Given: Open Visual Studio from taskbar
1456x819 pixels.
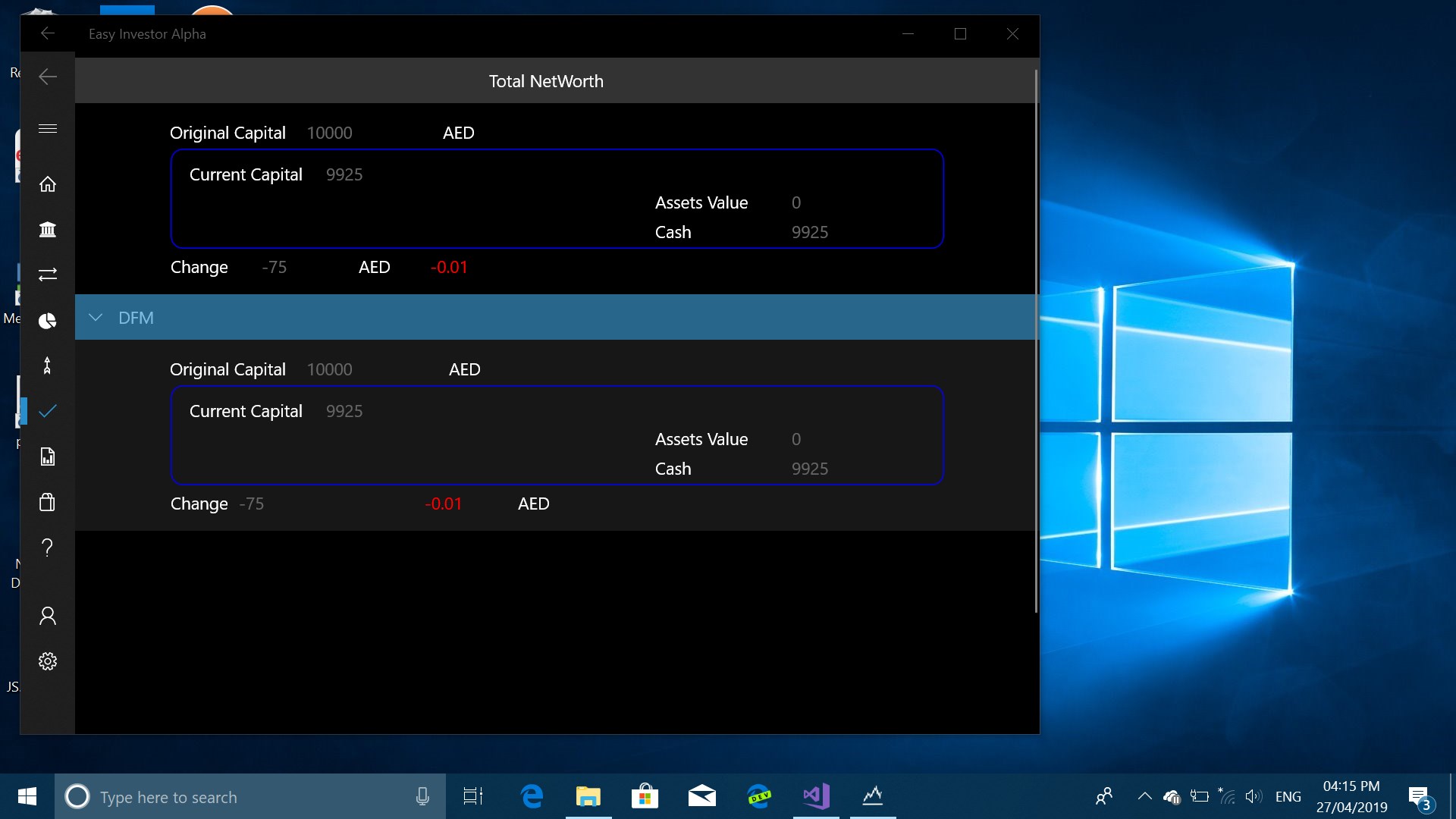Looking at the screenshot, I should tap(816, 796).
